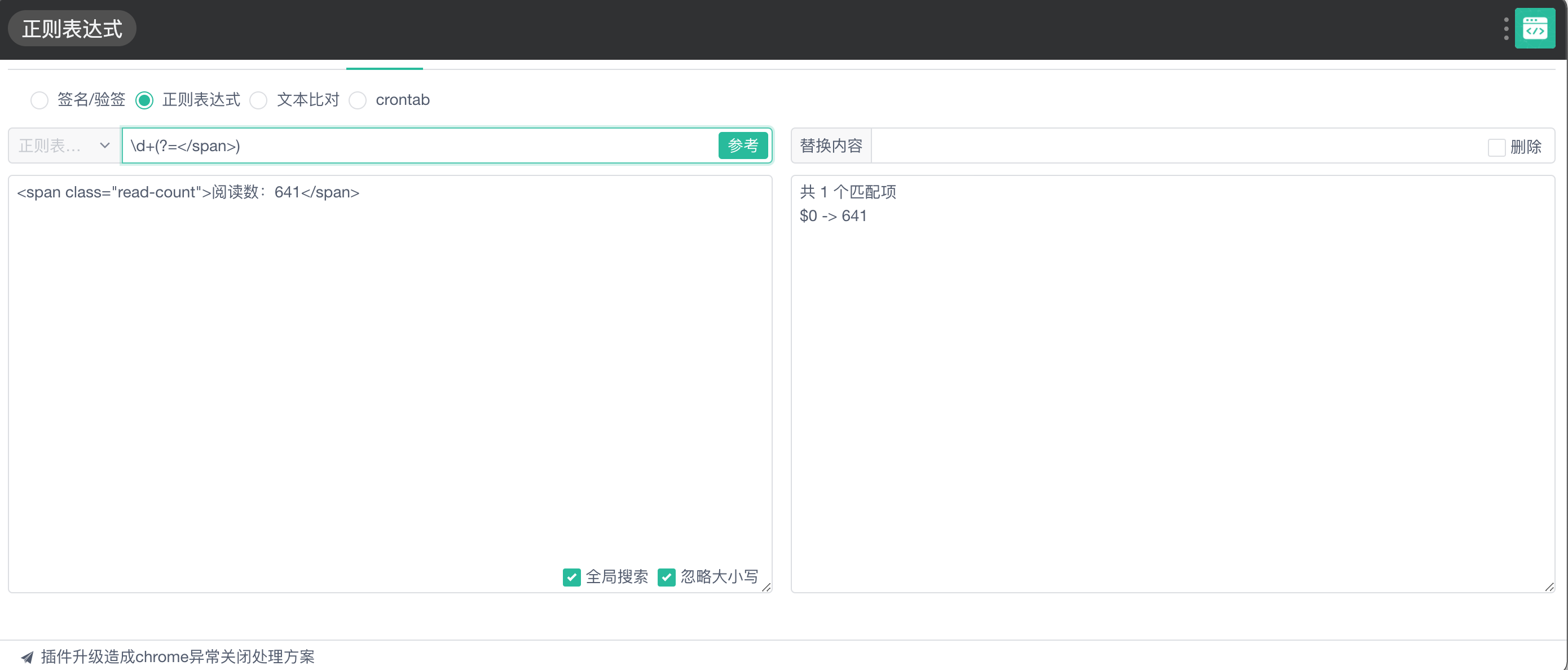
Task: Open the three-dot vertical menu
Action: click(1506, 29)
